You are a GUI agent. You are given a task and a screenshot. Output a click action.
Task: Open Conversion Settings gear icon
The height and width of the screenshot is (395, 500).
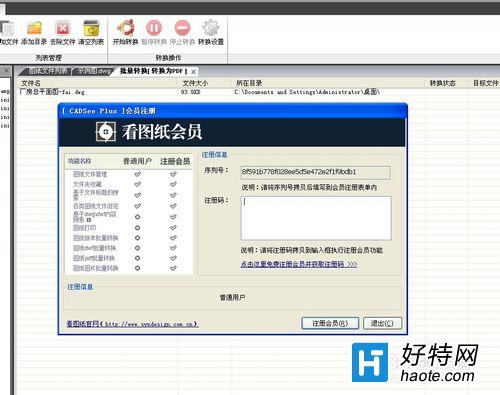coord(211,28)
